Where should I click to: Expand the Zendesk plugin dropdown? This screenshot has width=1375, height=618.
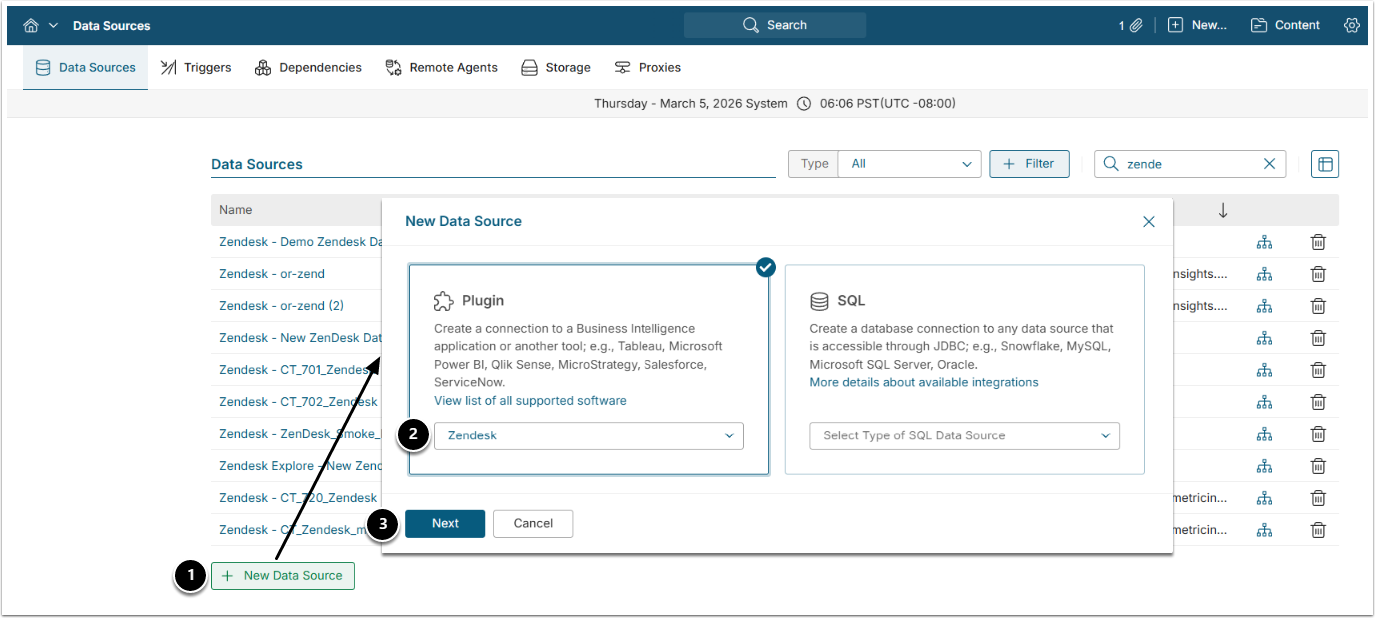tap(588, 436)
